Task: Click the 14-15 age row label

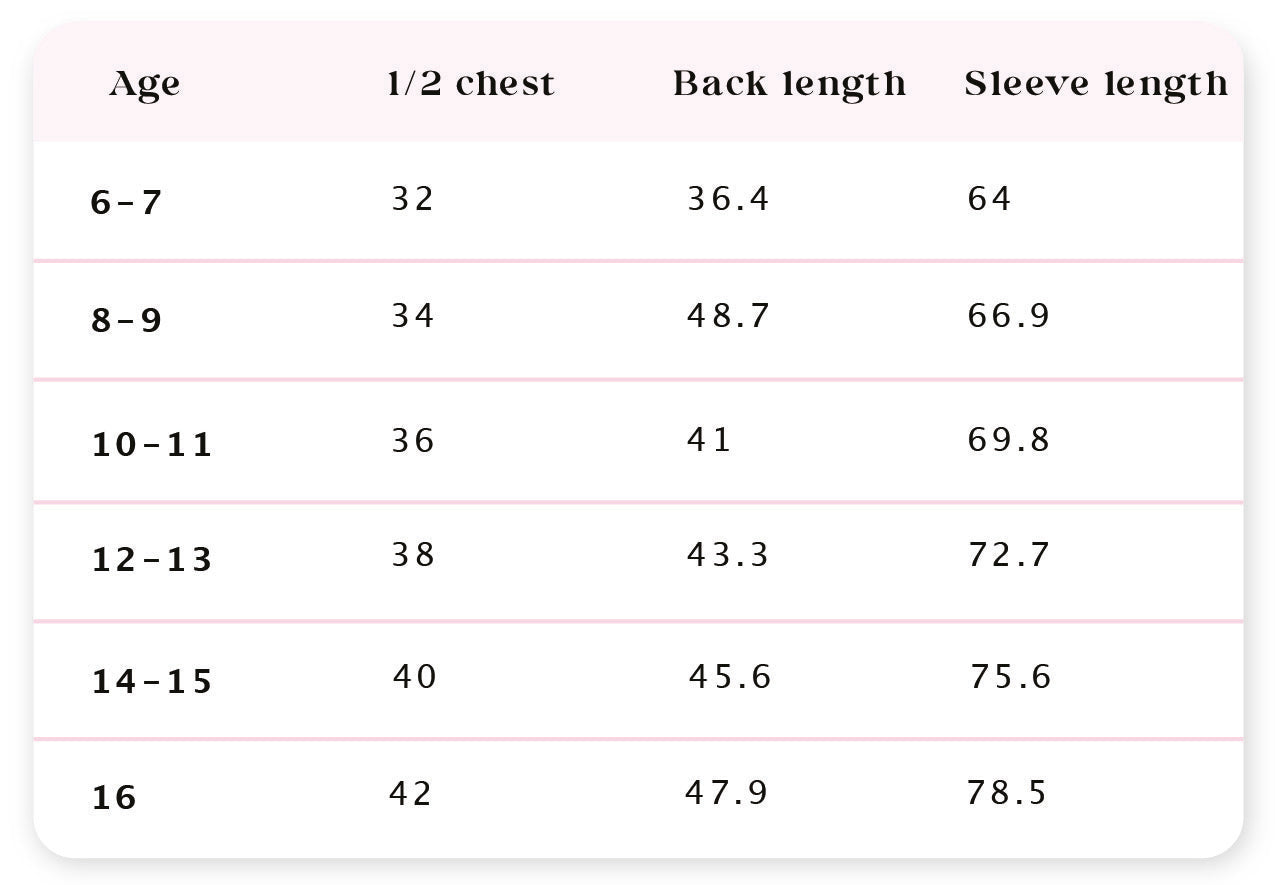Action: tap(152, 682)
